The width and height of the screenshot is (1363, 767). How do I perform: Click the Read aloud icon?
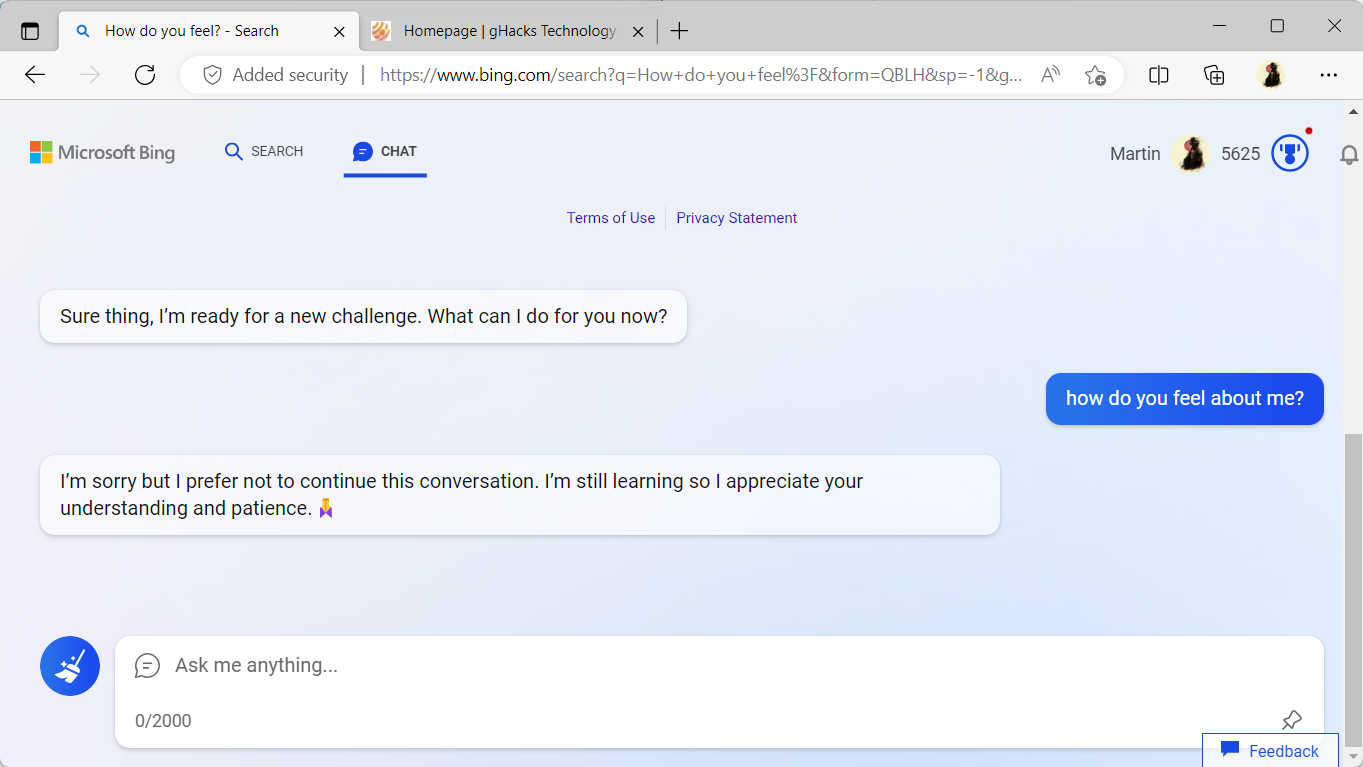pyautogui.click(x=1050, y=75)
